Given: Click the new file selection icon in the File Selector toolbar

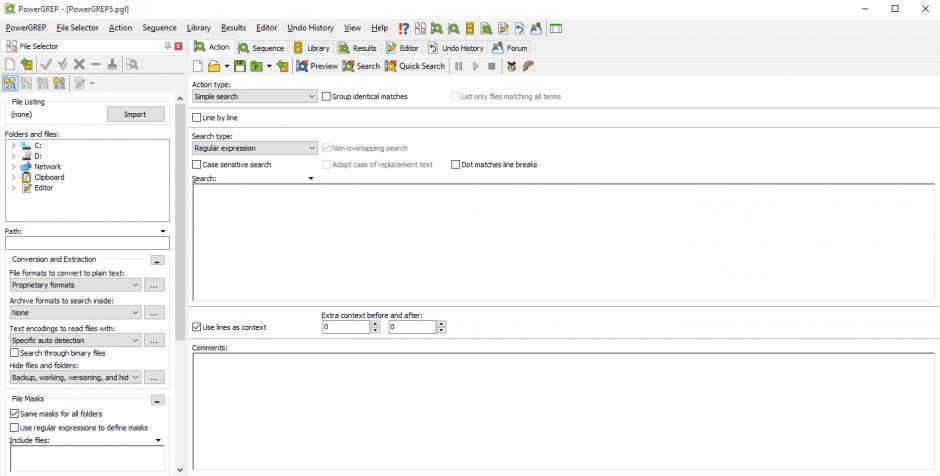Looking at the screenshot, I should click(x=10, y=64).
